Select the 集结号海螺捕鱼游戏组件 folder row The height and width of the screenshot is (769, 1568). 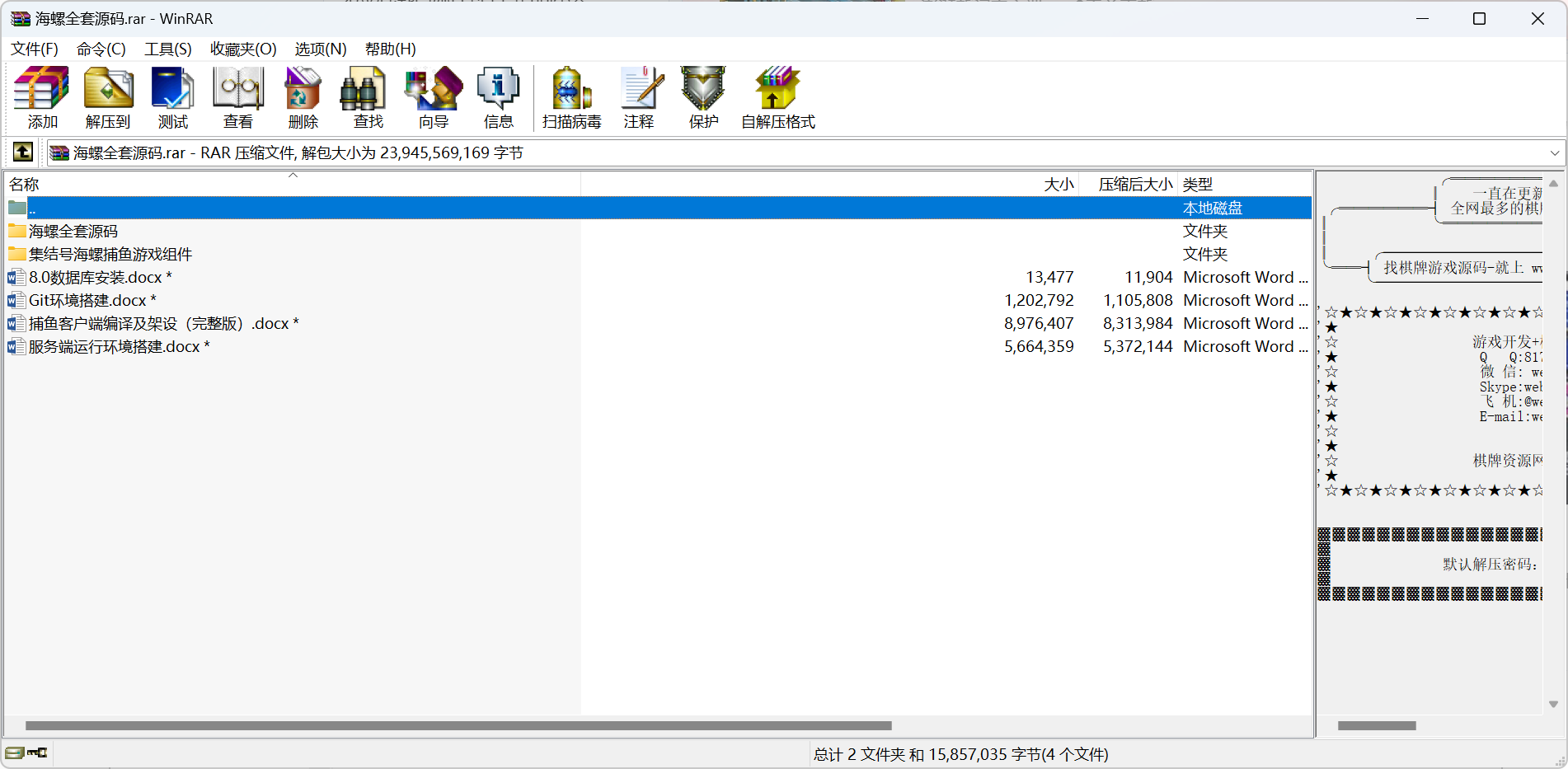pyautogui.click(x=658, y=254)
